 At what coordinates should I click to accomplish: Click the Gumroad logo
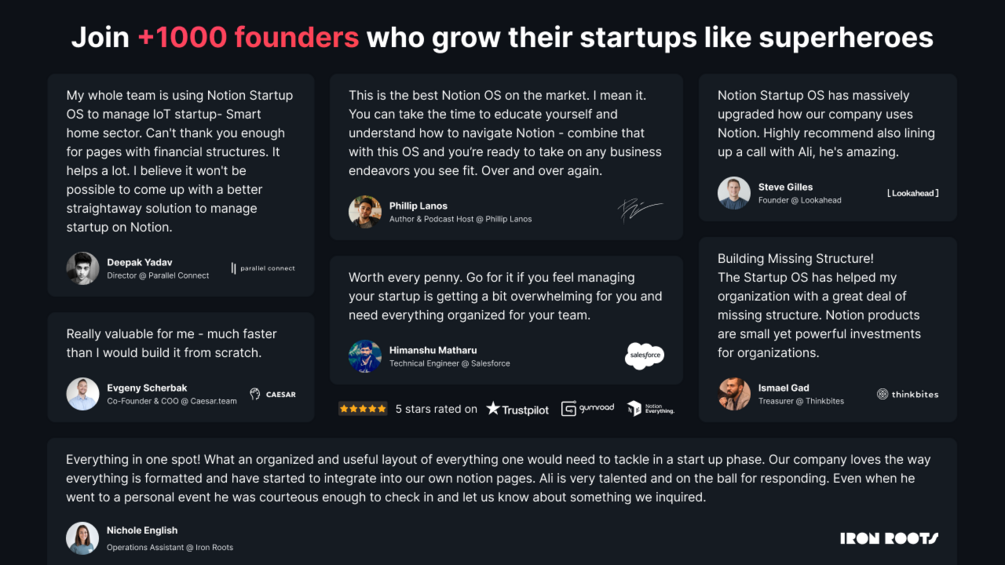coord(587,408)
